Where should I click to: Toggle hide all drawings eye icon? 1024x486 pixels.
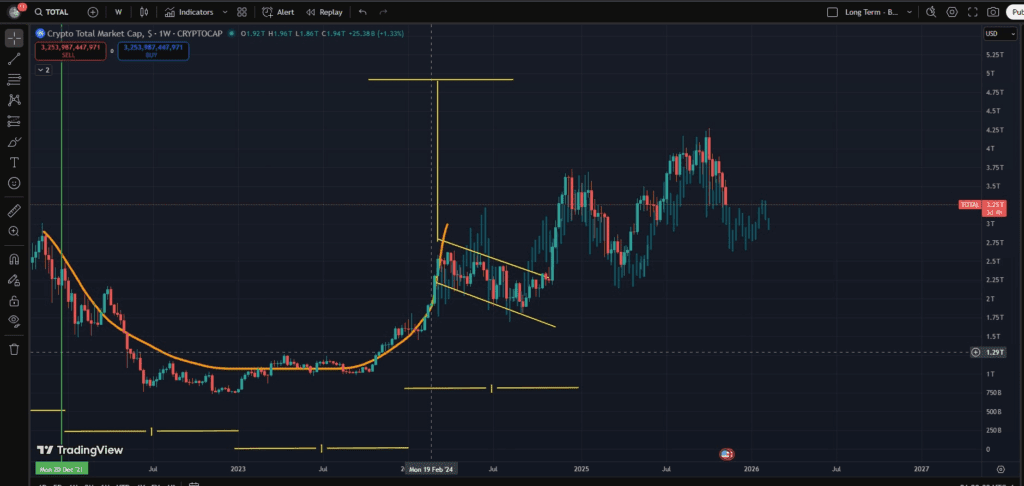tap(14, 321)
